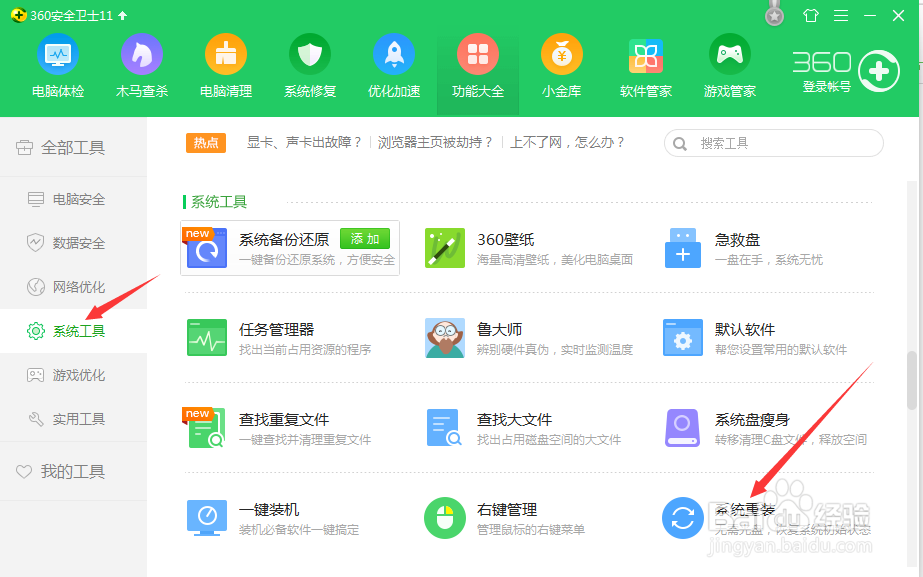This screenshot has height=577, width=923.
Task: Open link 上不了网，怎么办？
Action: coord(567,142)
